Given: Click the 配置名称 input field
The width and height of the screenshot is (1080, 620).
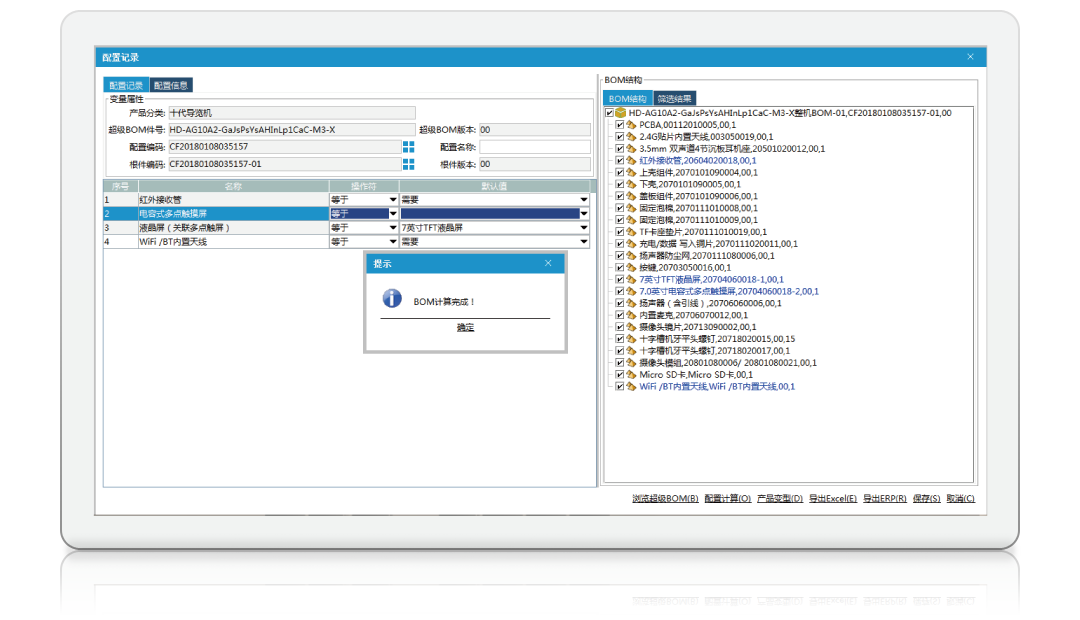Looking at the screenshot, I should [534, 147].
